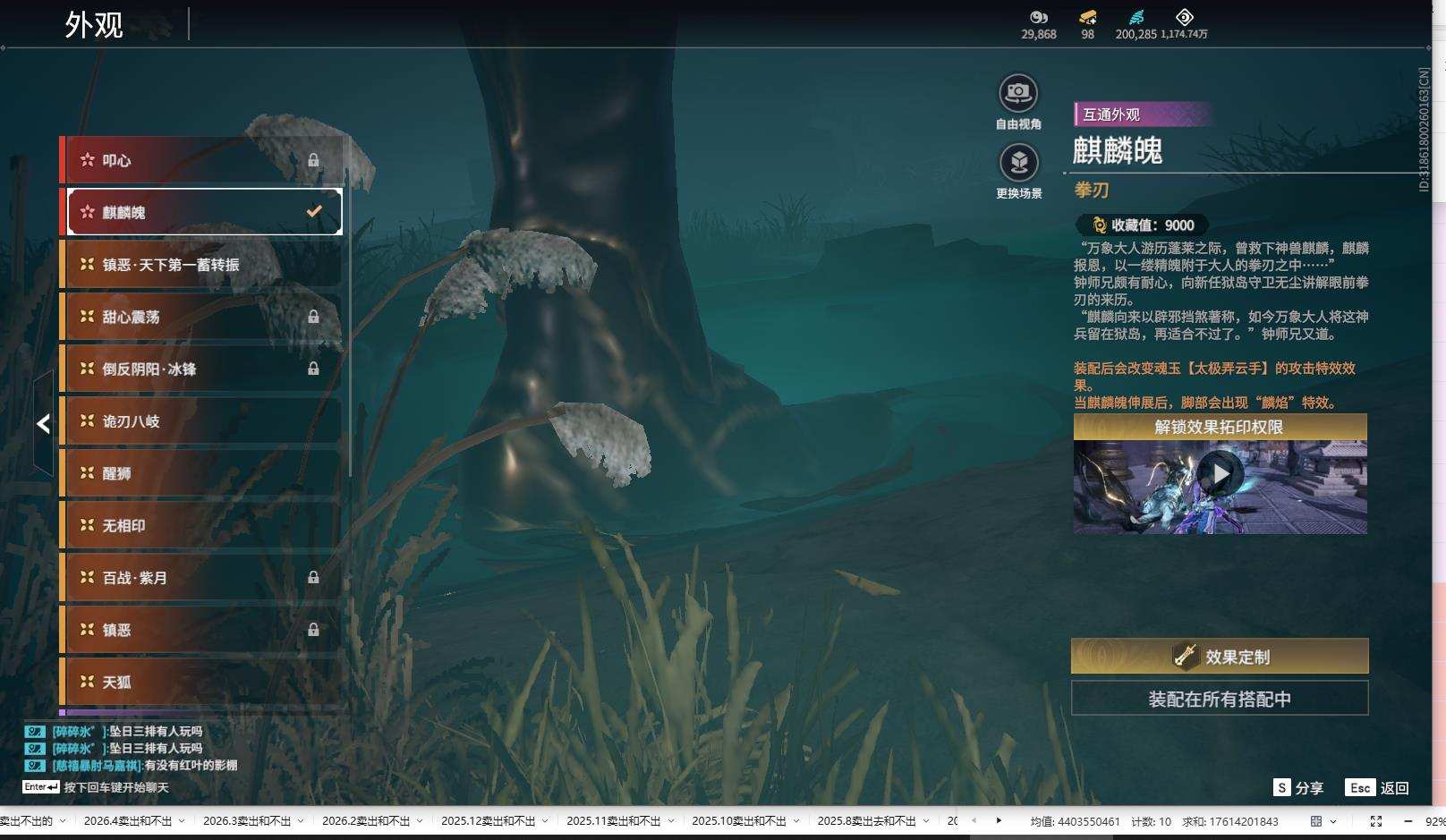1446x840 pixels.
Task: Click the lock icon on 百战·紫月
Action: pyautogui.click(x=313, y=578)
